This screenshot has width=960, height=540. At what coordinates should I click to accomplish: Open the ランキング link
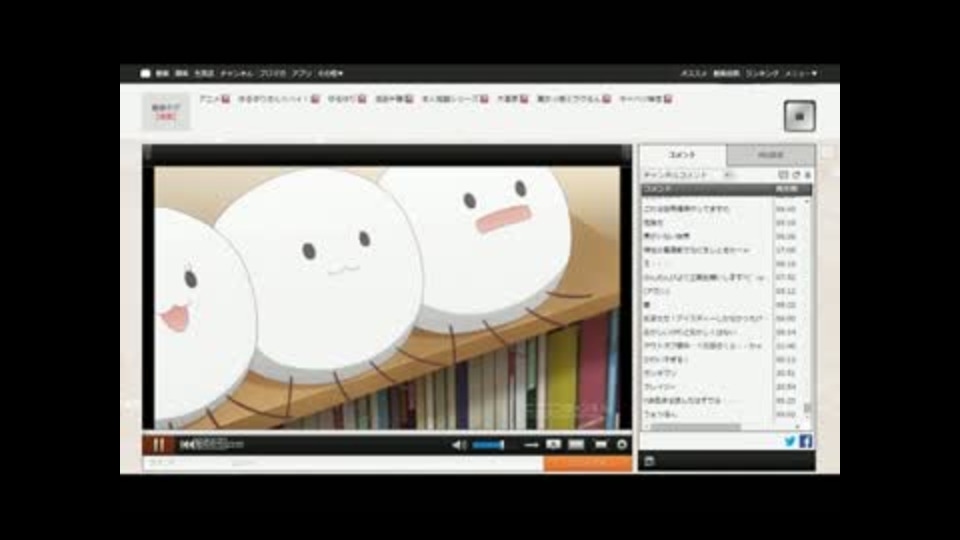pyautogui.click(x=762, y=73)
